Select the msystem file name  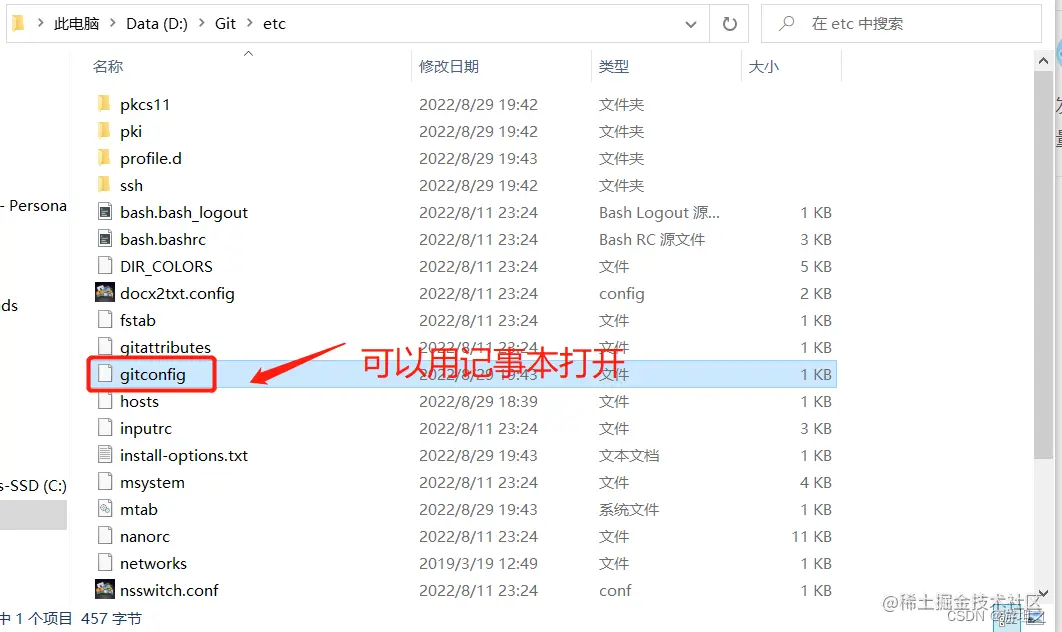coord(152,482)
